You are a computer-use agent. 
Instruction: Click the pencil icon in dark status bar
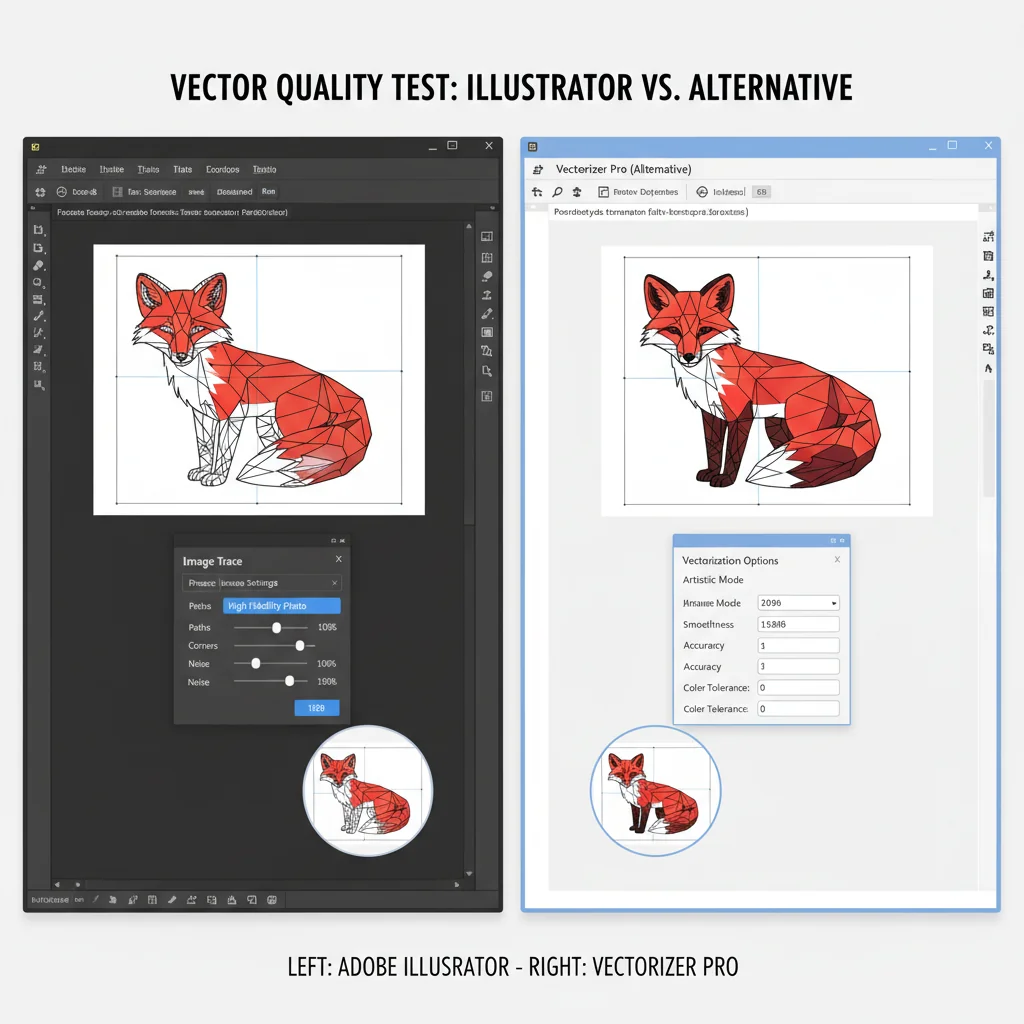172,900
